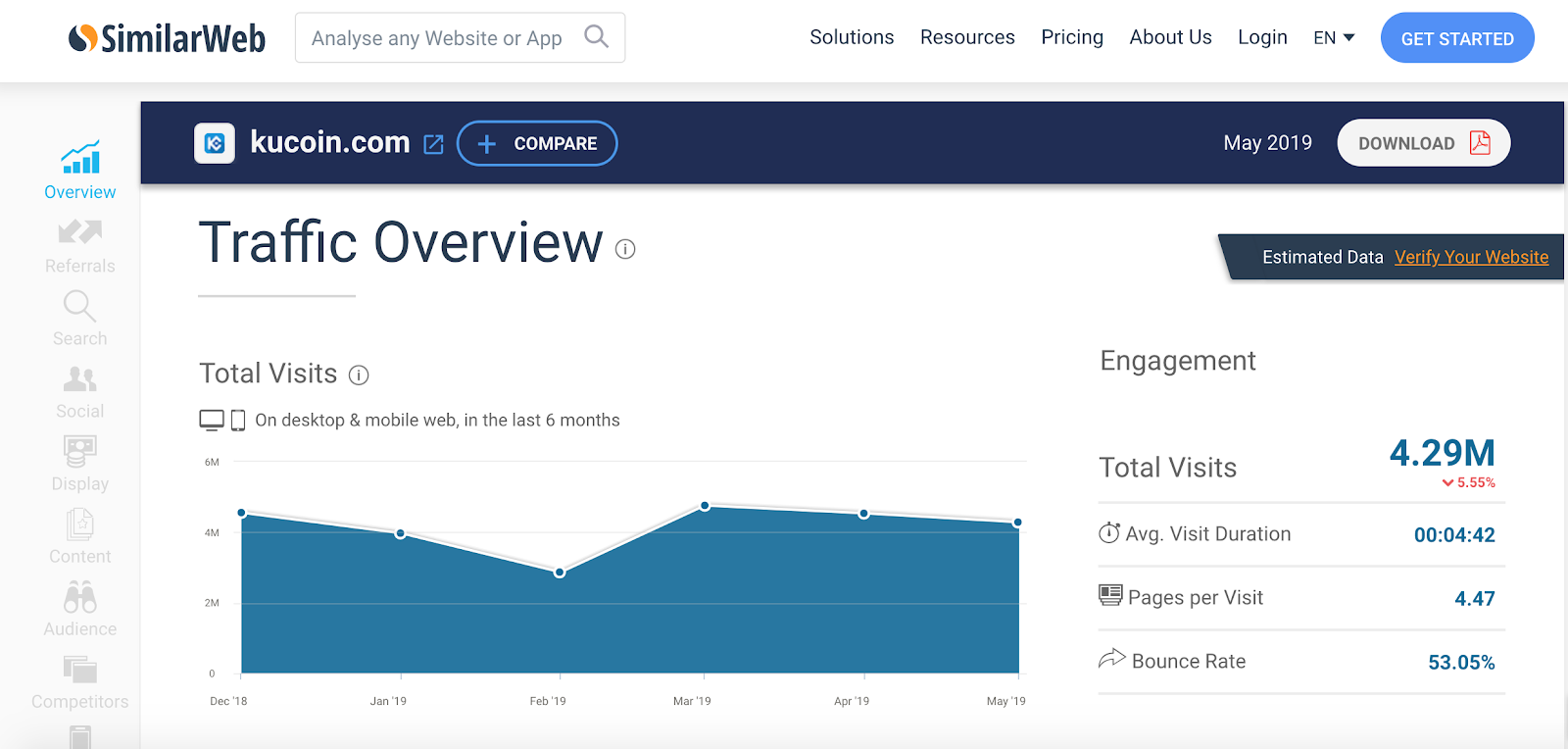Click the May 2019 date label

tap(1267, 143)
